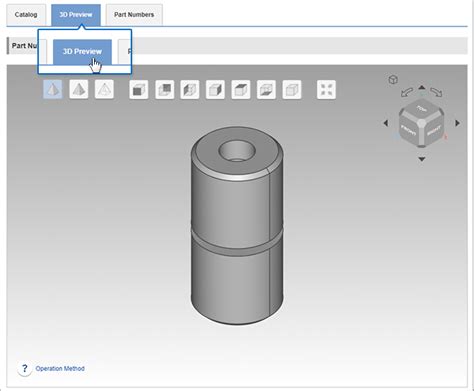
Task: Switch to right view cube icon
Action: [x=215, y=90]
